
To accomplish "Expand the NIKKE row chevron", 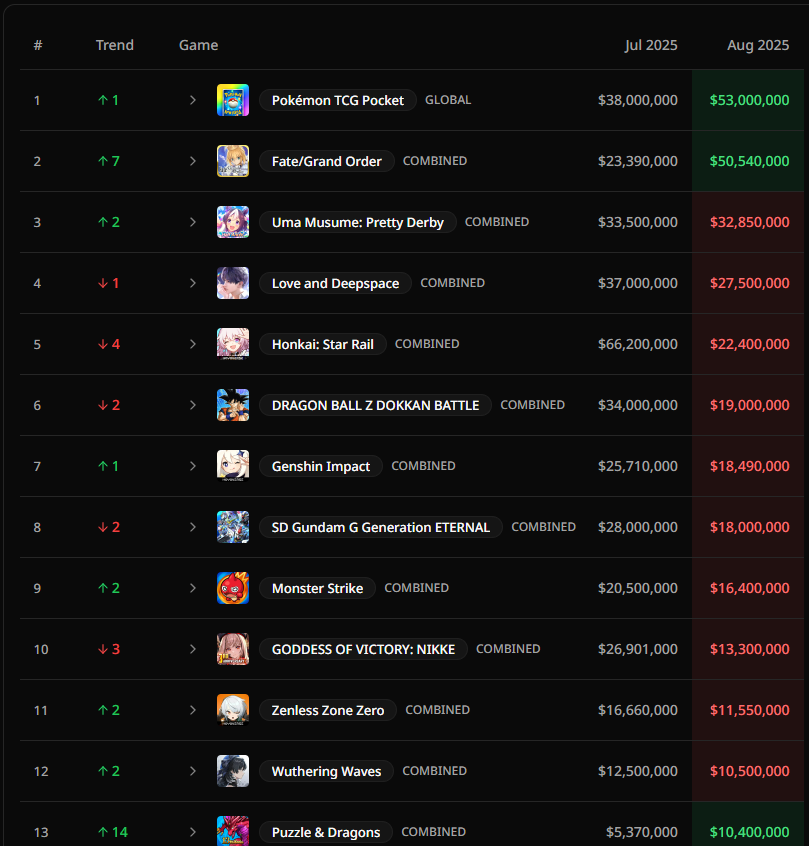I will (193, 649).
